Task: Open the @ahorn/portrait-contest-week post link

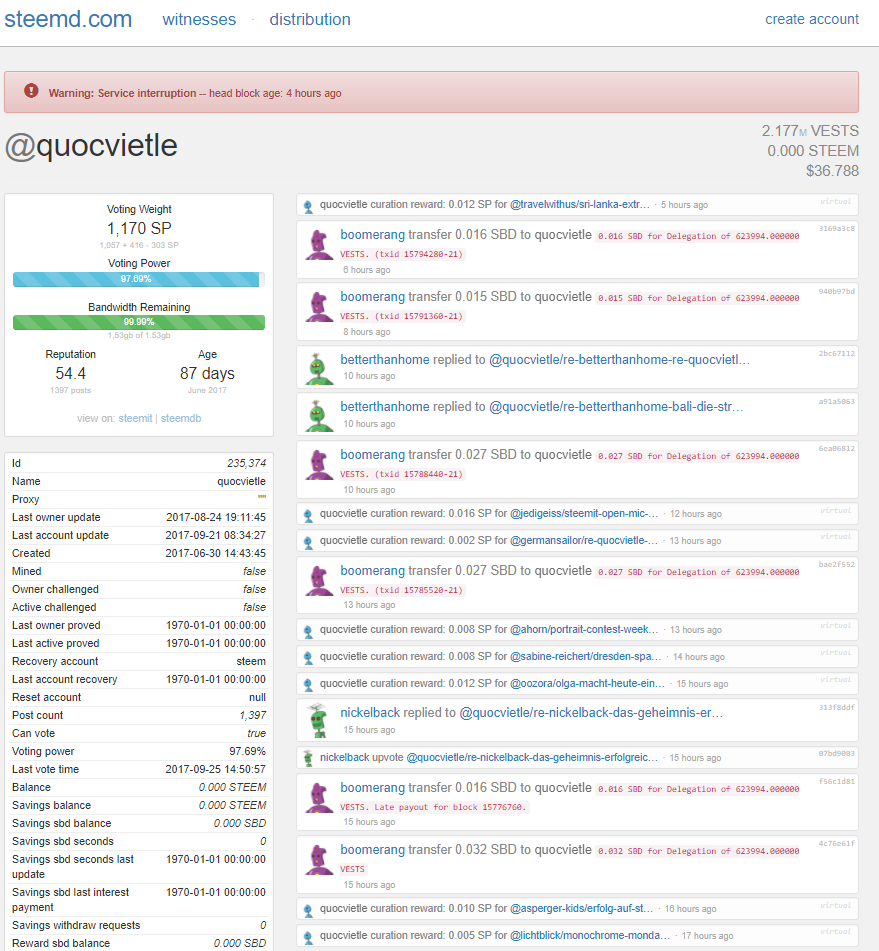Action: tap(584, 630)
